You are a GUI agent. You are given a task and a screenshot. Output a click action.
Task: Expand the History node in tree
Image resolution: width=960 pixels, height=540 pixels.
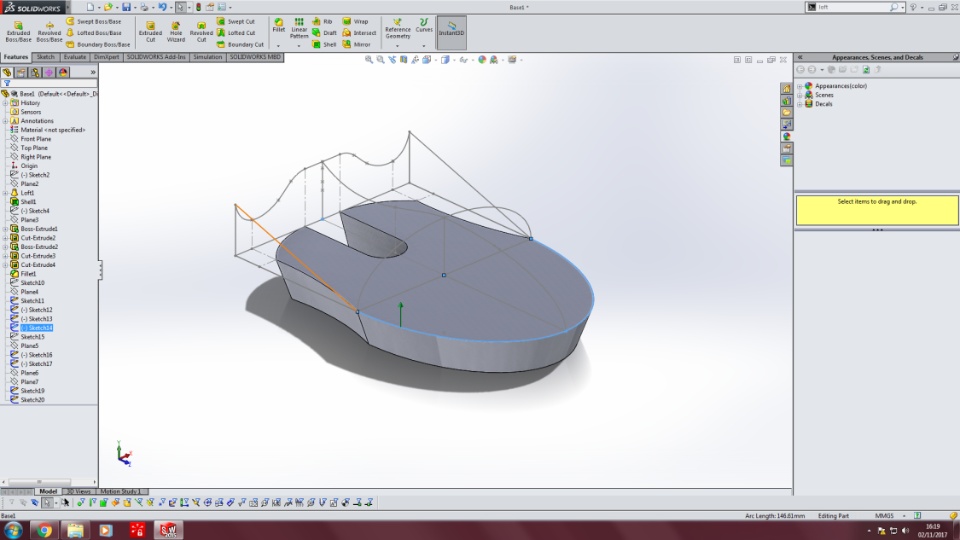click(x=6, y=103)
